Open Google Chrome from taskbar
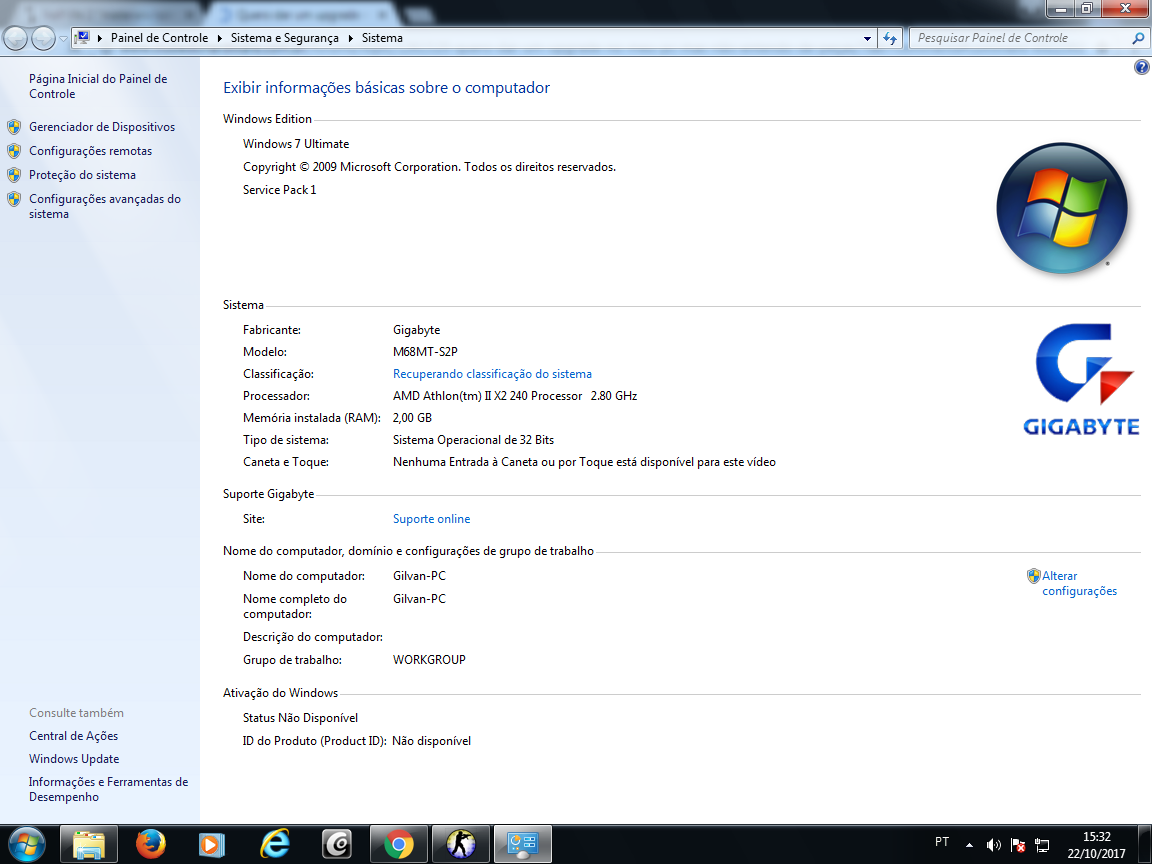 coord(398,844)
